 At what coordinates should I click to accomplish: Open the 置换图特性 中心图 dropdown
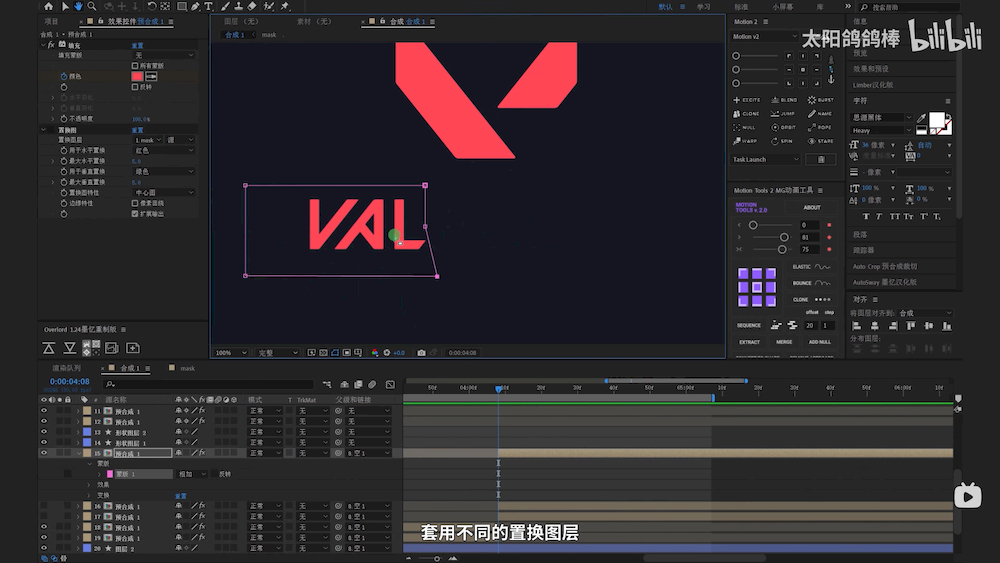(164, 193)
